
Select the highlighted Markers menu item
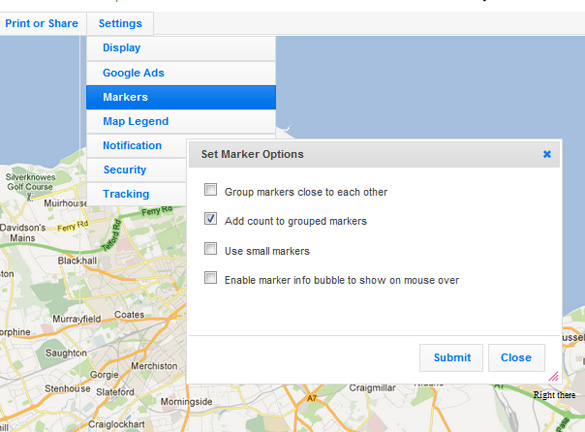coord(181,97)
